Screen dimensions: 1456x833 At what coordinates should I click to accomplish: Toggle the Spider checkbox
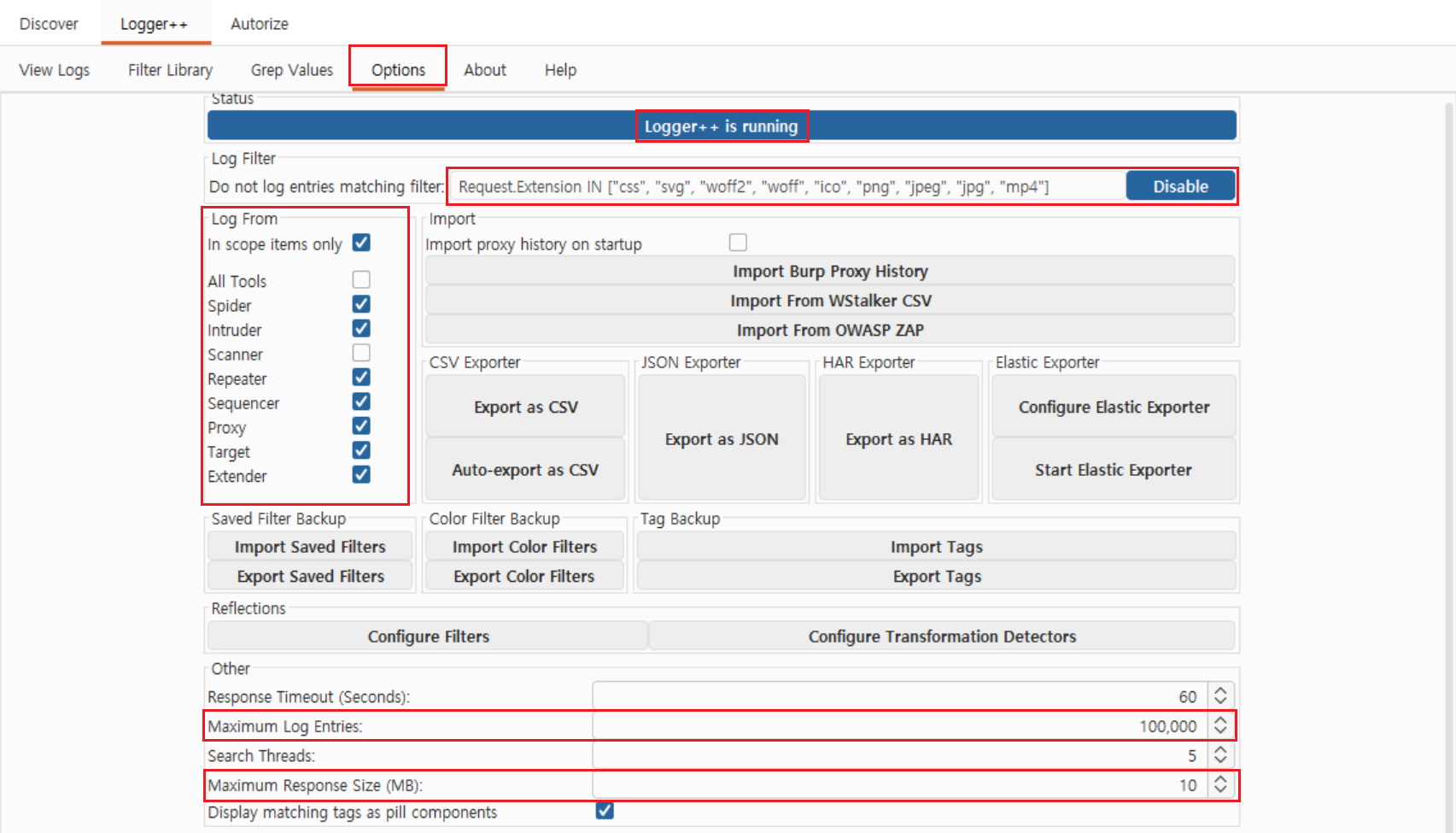click(361, 304)
